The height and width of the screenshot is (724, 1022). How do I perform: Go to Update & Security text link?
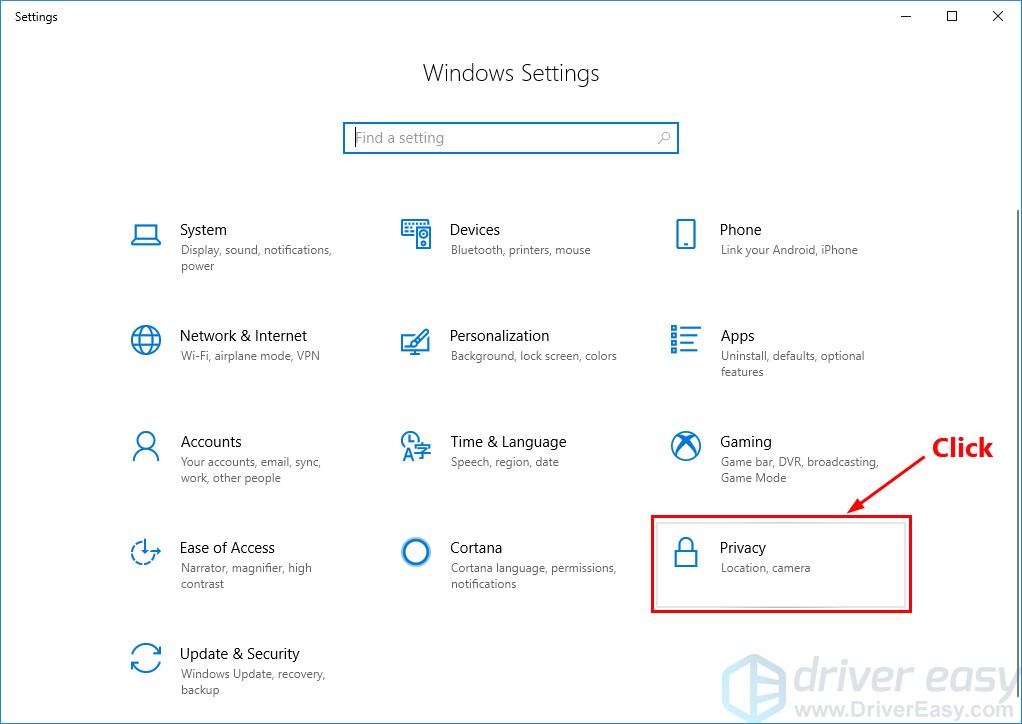[x=239, y=654]
